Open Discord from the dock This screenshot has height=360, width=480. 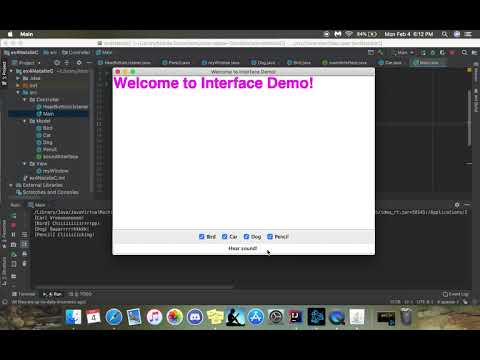(195, 317)
